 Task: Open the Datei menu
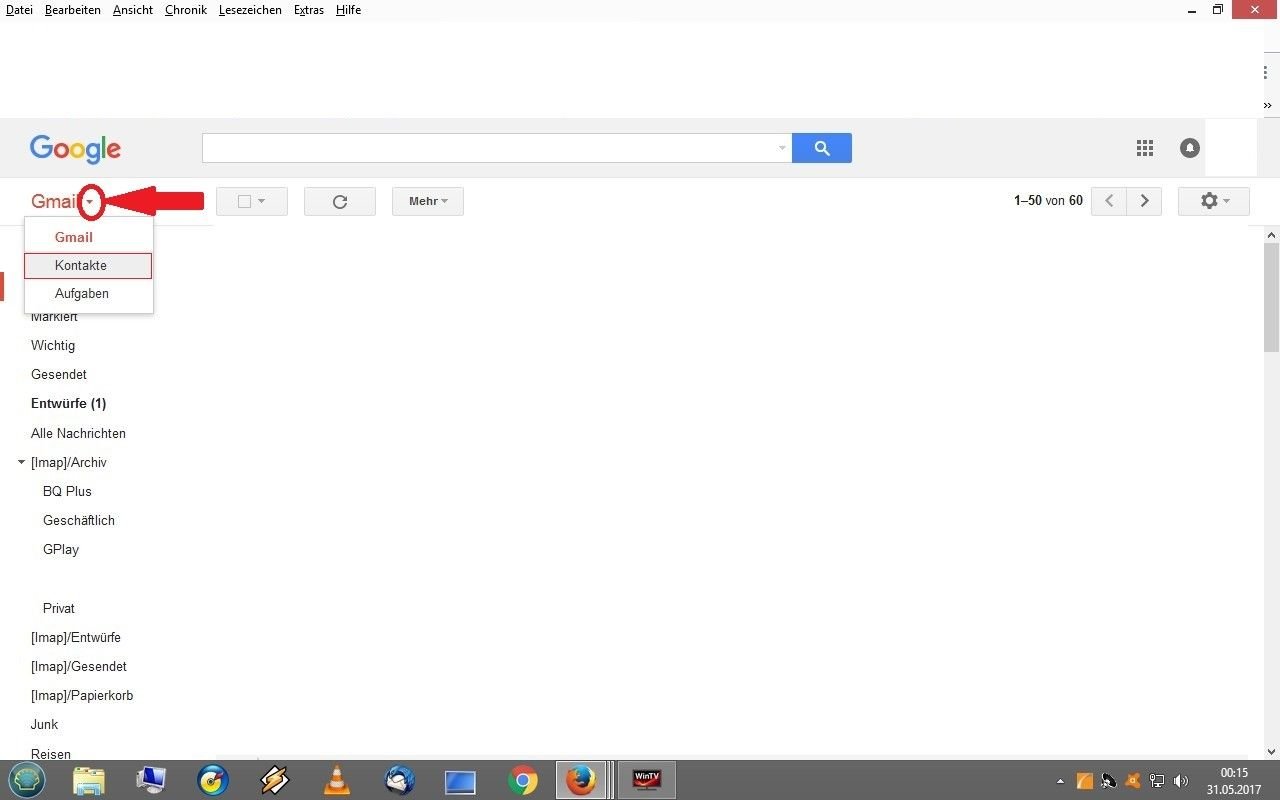point(19,10)
